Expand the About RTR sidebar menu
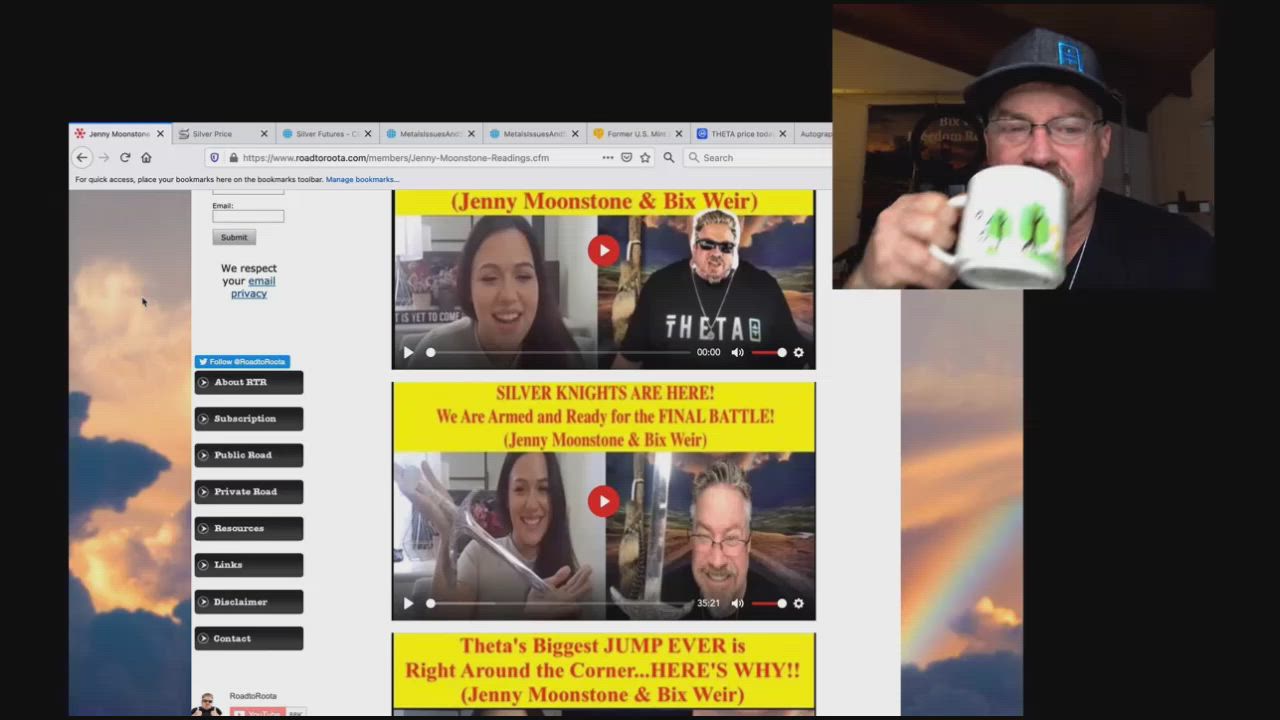This screenshot has width=1280, height=720. (x=248, y=382)
